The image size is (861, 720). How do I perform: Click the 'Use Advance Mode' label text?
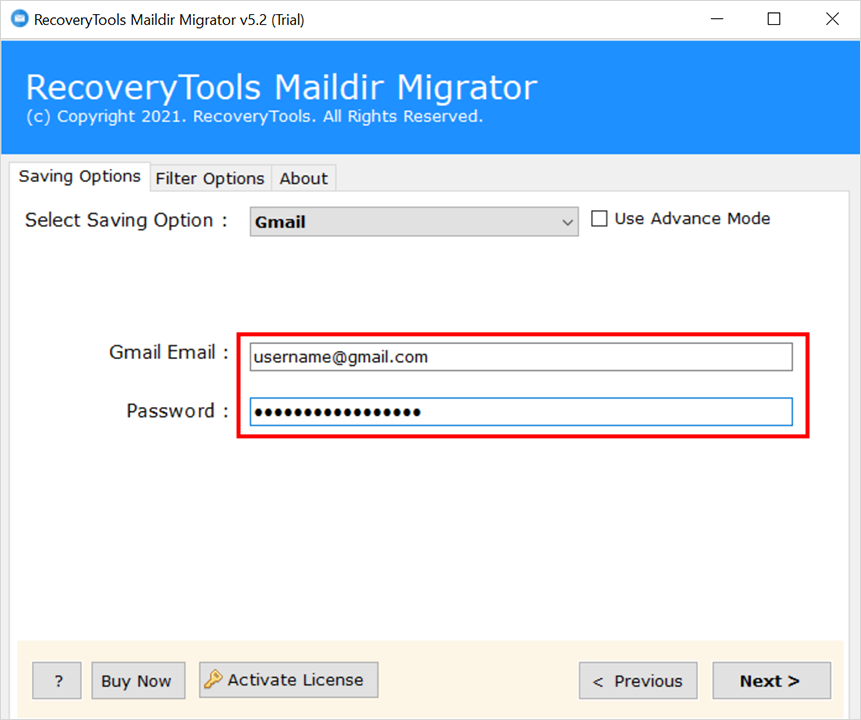pyautogui.click(x=692, y=219)
